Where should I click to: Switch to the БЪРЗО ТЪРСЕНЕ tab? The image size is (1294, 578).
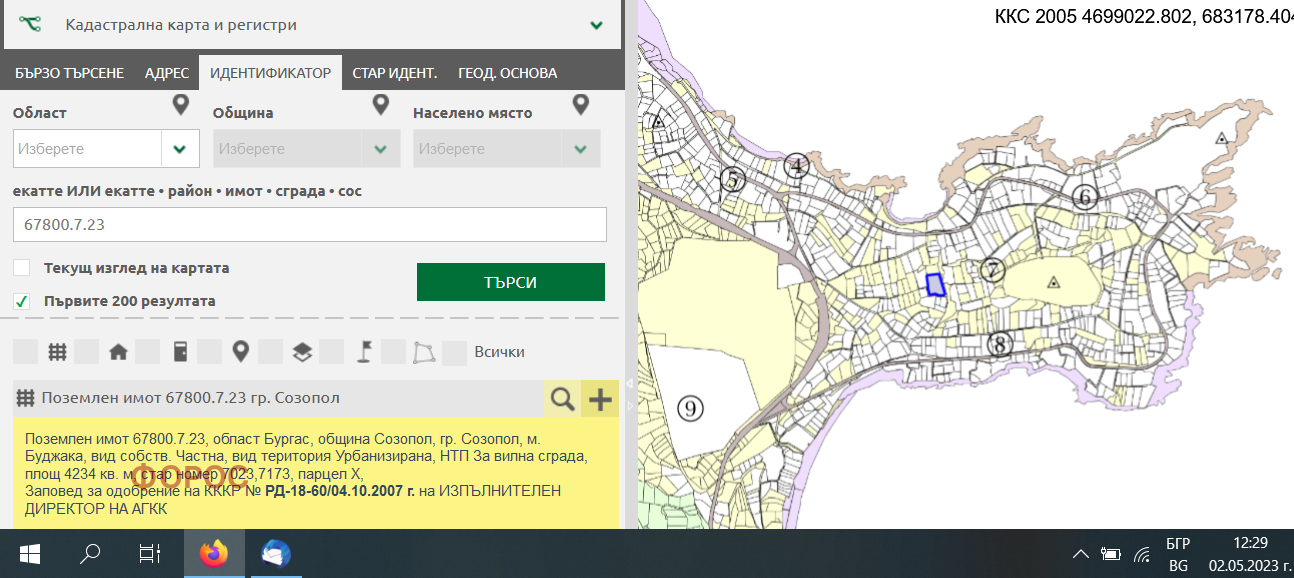click(x=70, y=73)
